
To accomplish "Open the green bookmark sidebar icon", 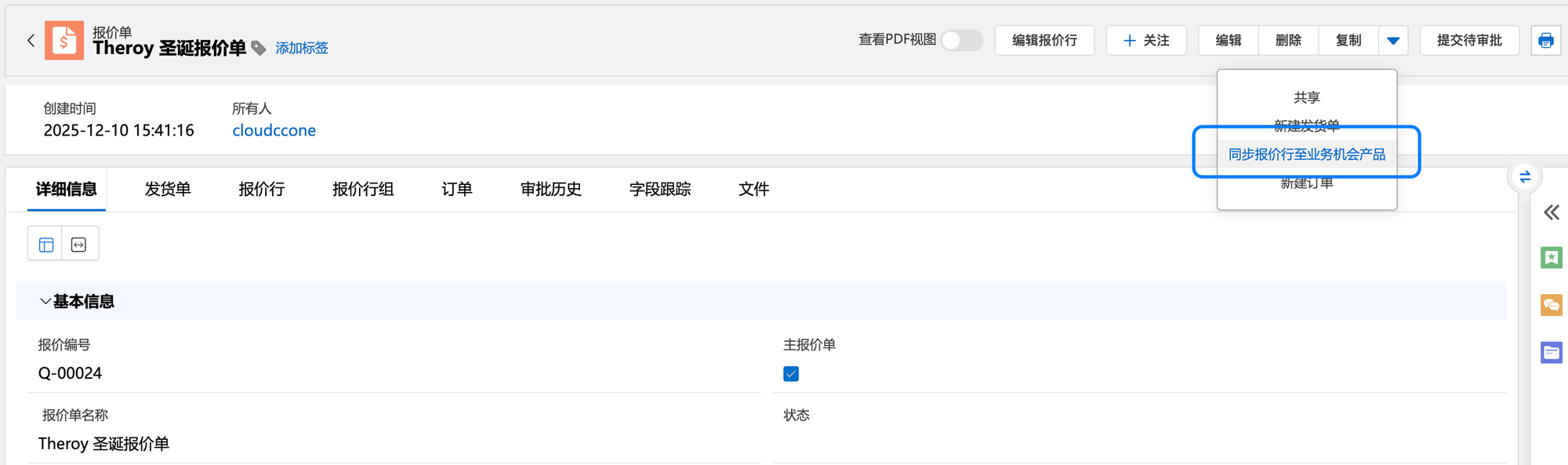I will (x=1551, y=258).
